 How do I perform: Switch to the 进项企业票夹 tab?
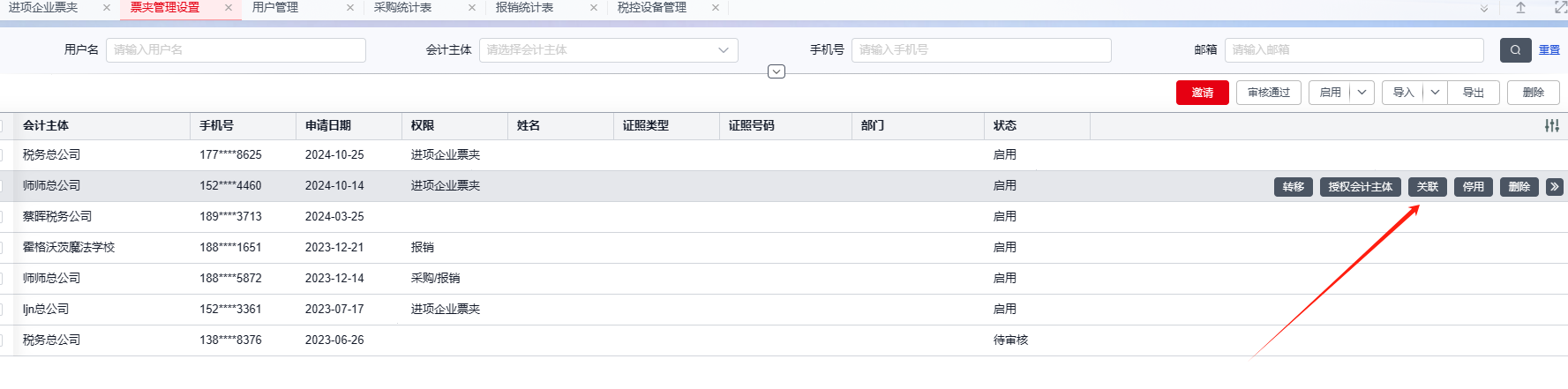click(x=44, y=8)
